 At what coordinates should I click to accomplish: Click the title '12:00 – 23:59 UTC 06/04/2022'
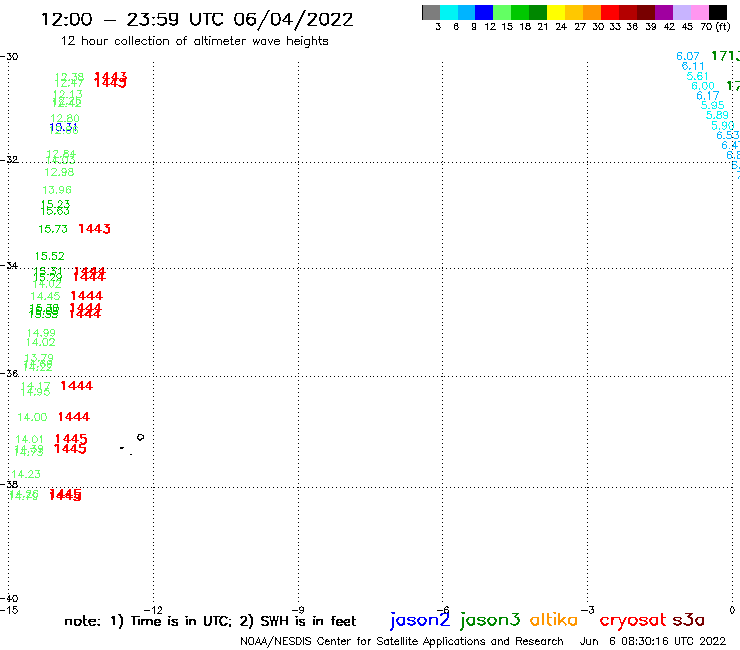(197, 20)
